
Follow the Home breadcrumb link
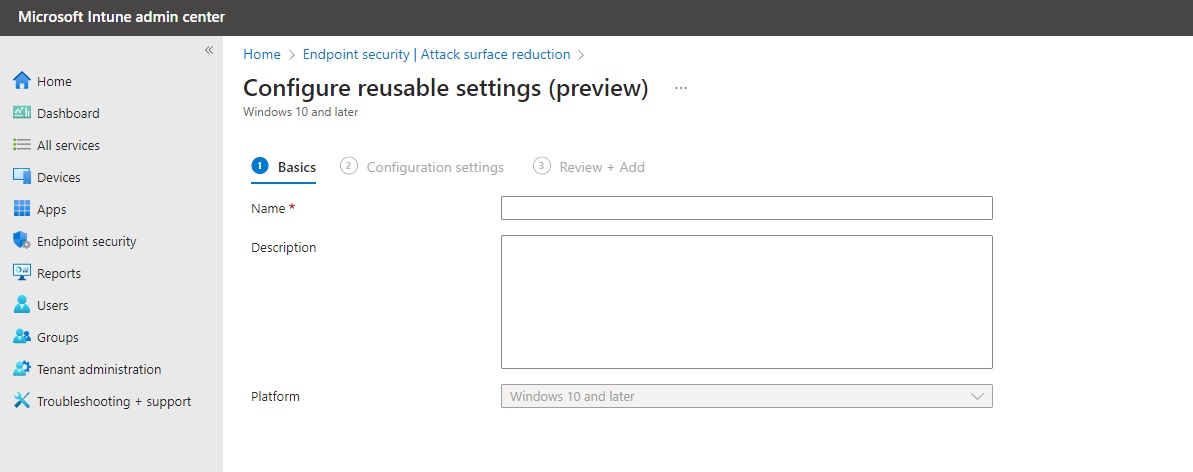[x=262, y=55]
